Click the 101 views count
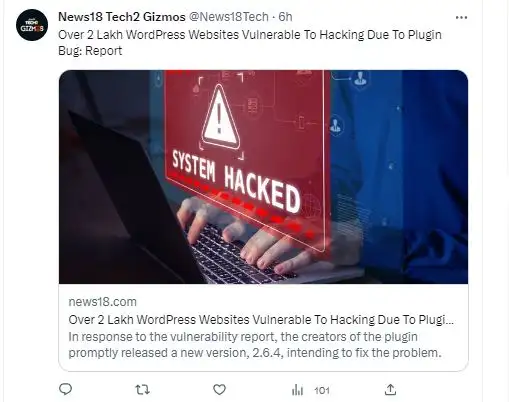The image size is (509, 402). (322, 390)
